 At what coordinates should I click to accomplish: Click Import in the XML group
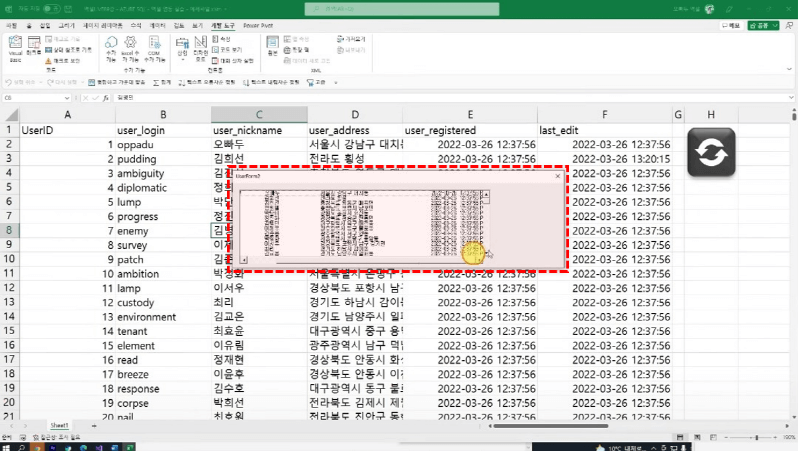352,39
